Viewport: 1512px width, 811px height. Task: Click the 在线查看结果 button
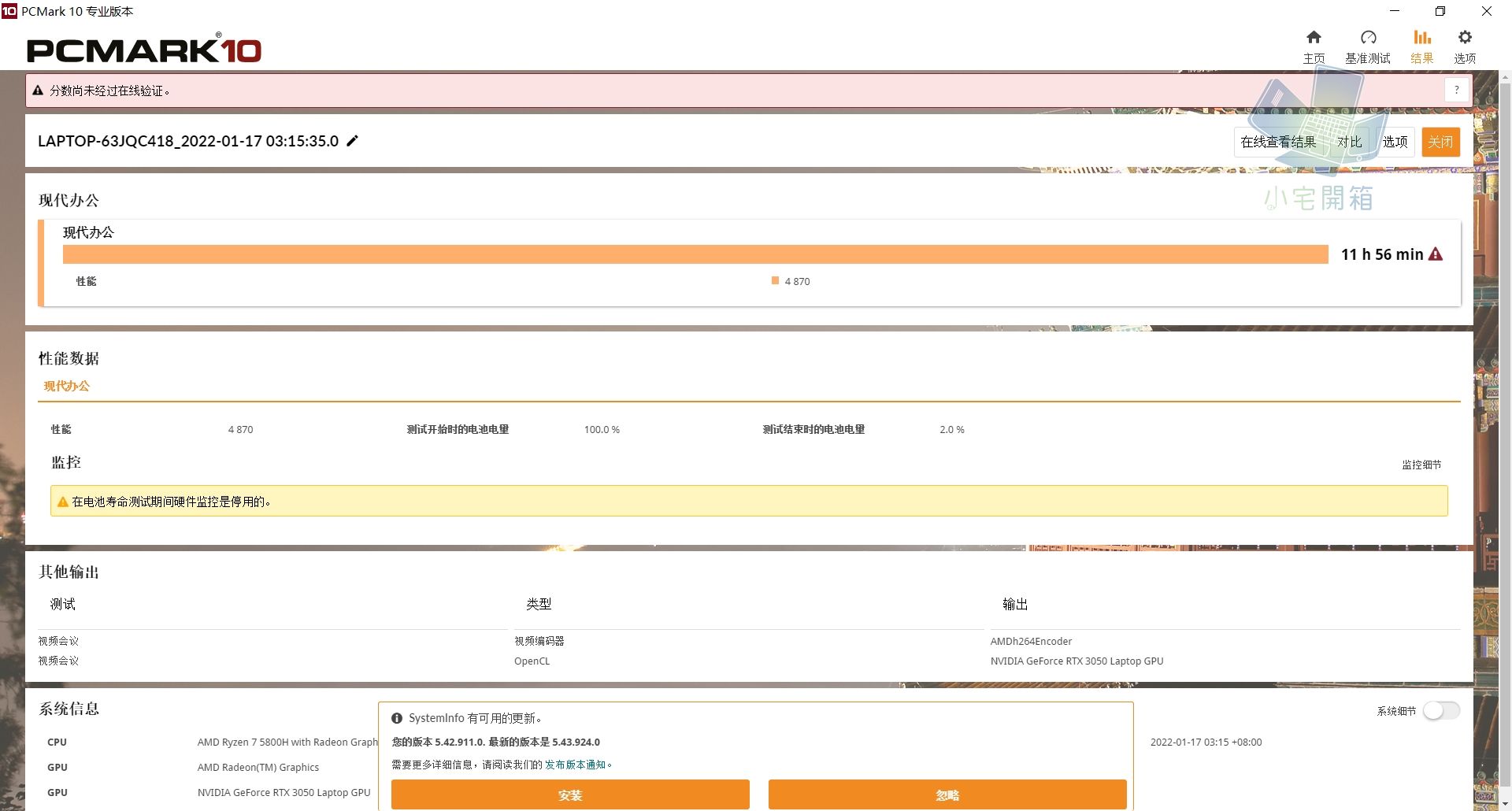click(1278, 142)
